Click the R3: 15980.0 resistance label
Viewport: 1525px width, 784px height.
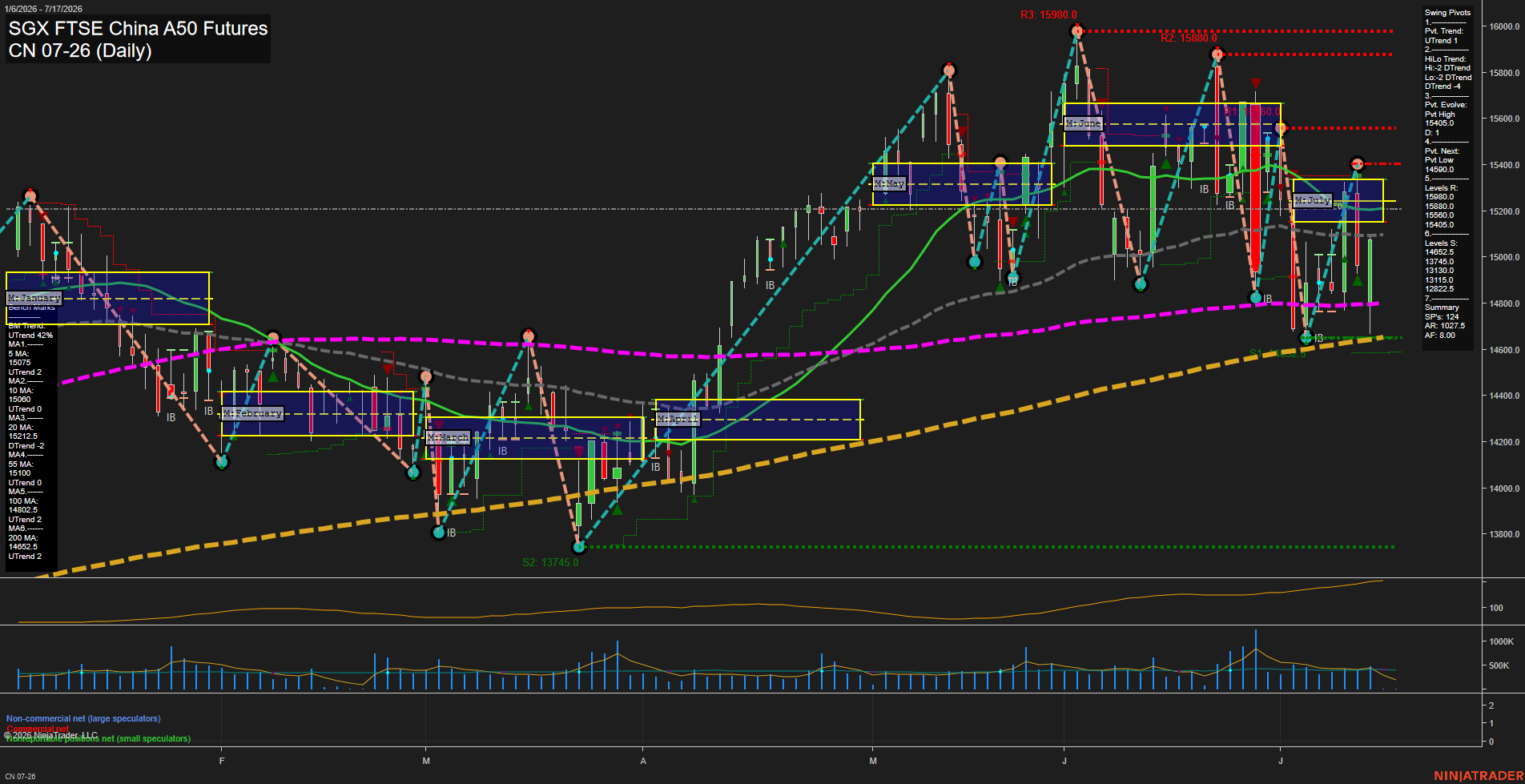(x=1048, y=15)
